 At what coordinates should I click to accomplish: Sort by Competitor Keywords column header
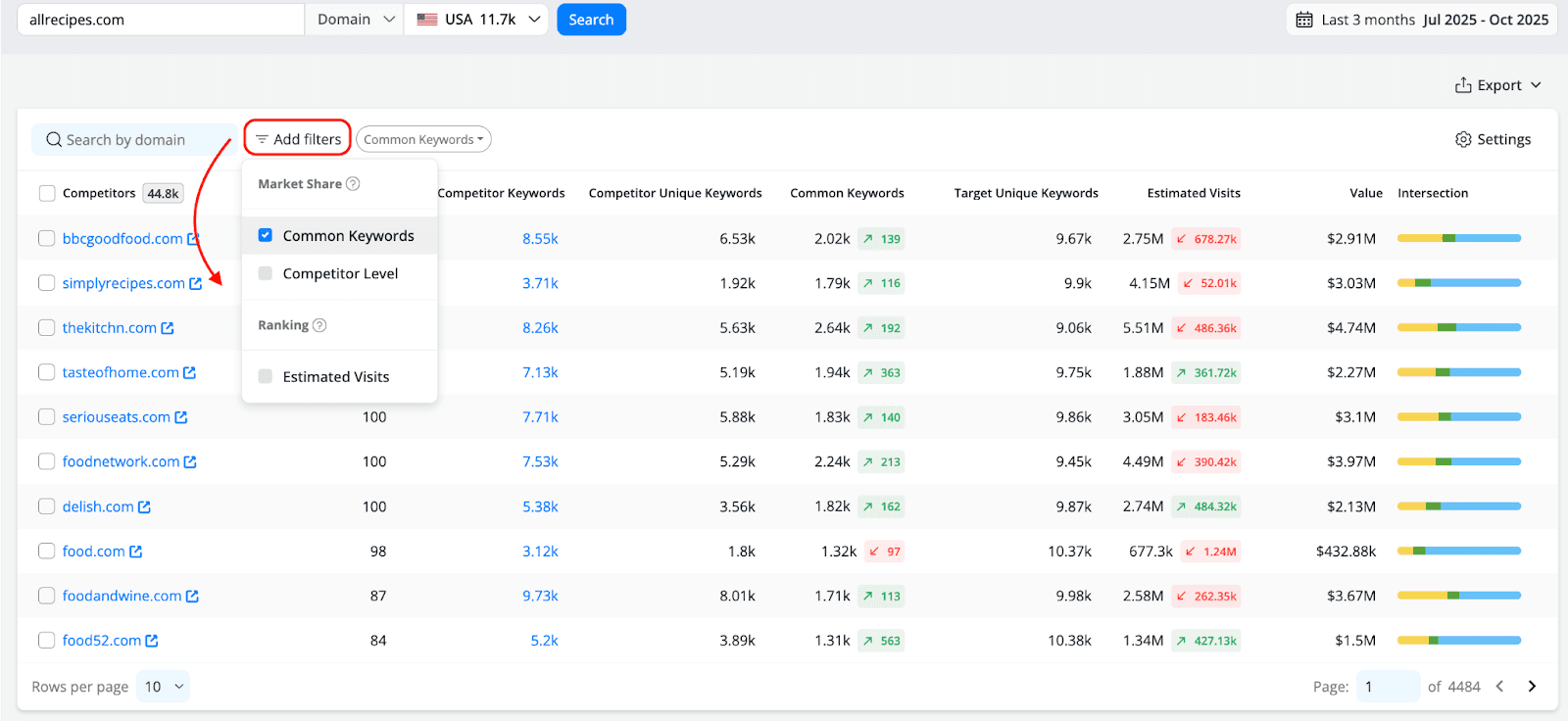pyautogui.click(x=501, y=193)
